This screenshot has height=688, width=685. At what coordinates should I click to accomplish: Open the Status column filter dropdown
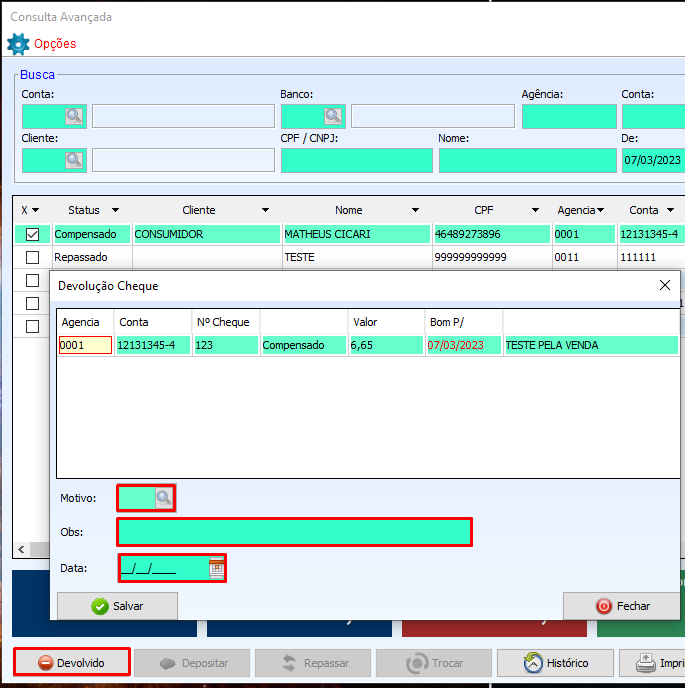click(115, 210)
